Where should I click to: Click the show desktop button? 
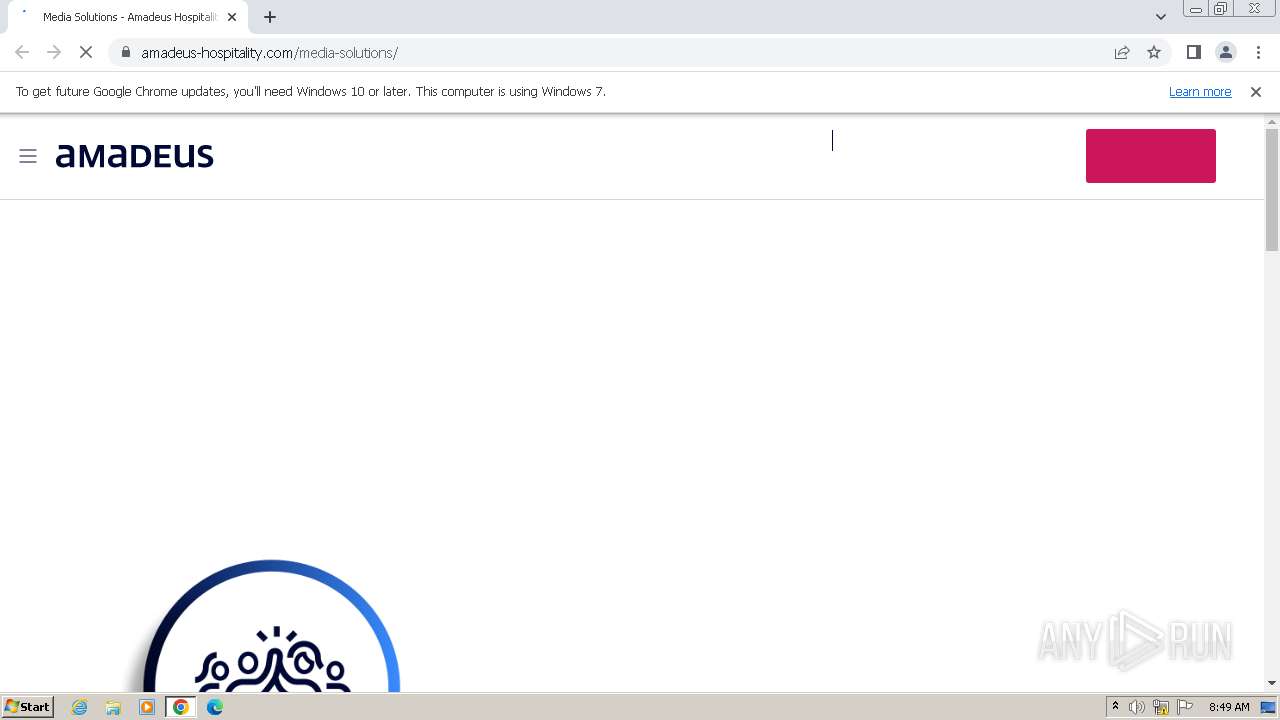click(1269, 707)
